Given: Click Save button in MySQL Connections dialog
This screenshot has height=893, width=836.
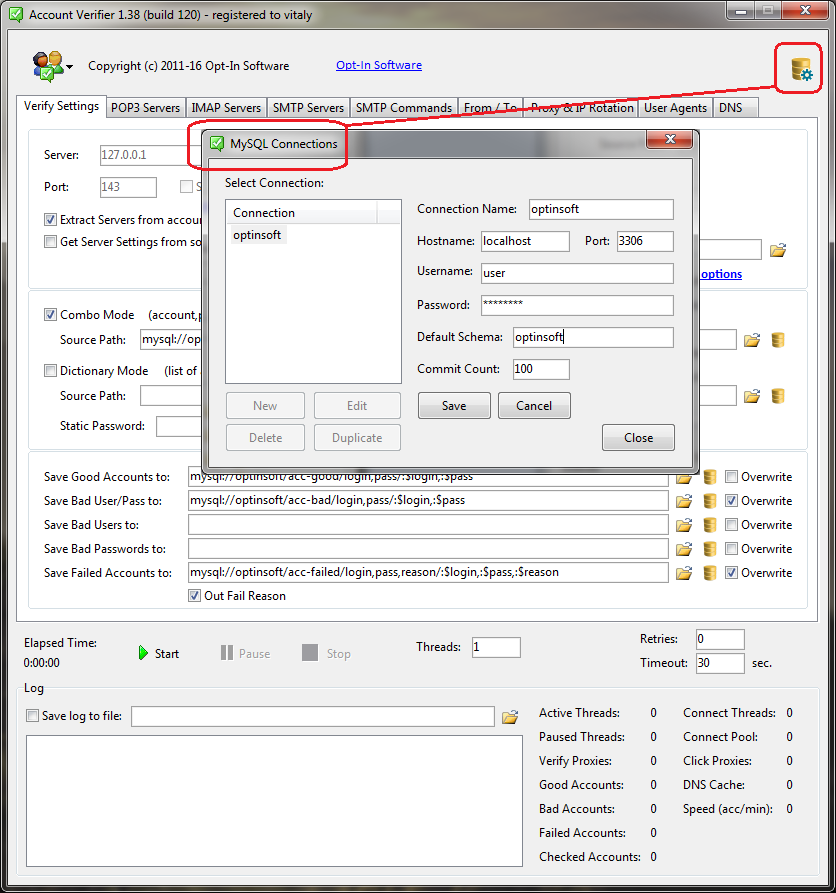Looking at the screenshot, I should [454, 406].
